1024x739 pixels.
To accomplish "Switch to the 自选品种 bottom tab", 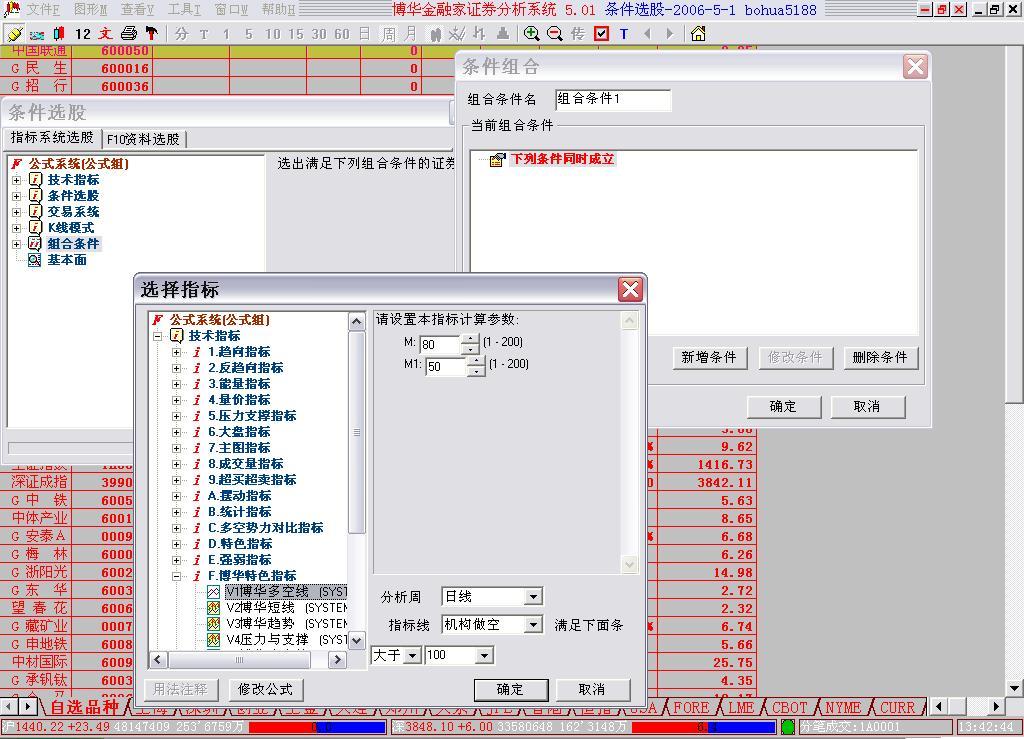I will pos(84,707).
